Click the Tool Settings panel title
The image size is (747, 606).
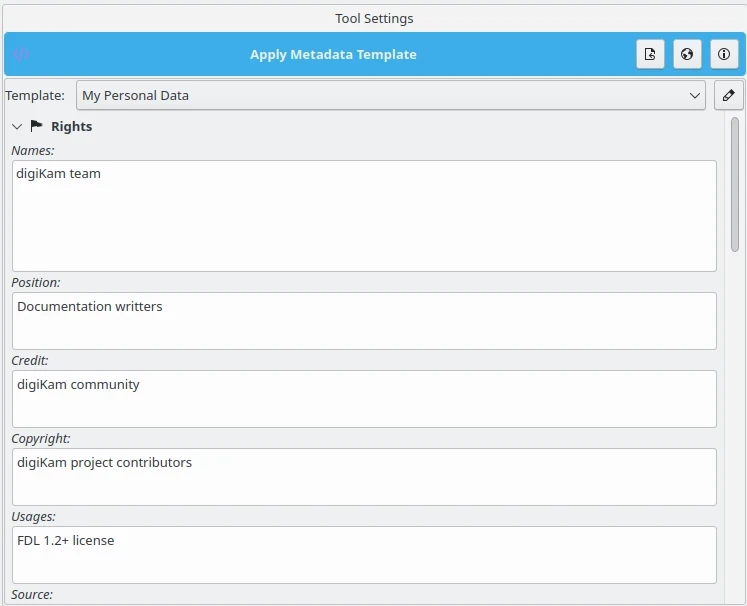(x=374, y=18)
